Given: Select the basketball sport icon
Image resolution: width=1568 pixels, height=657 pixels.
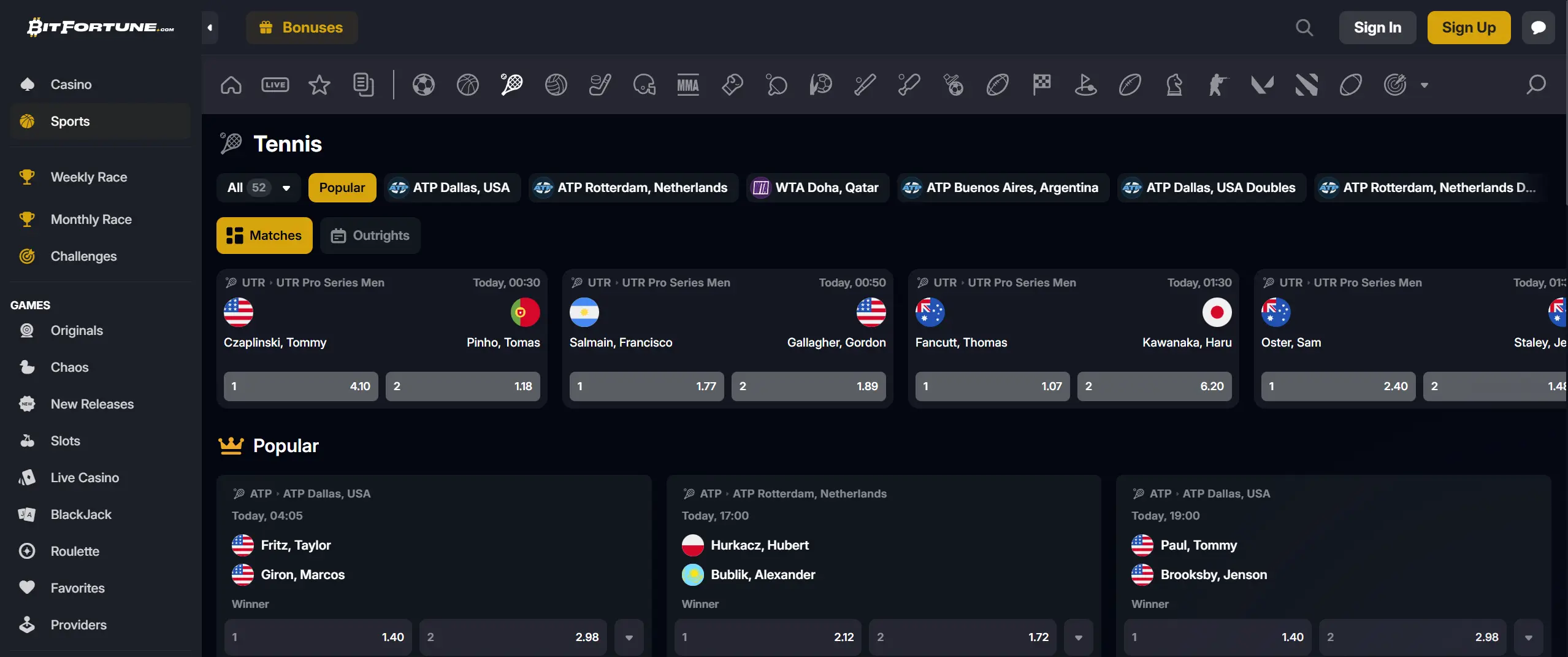Looking at the screenshot, I should 468,85.
